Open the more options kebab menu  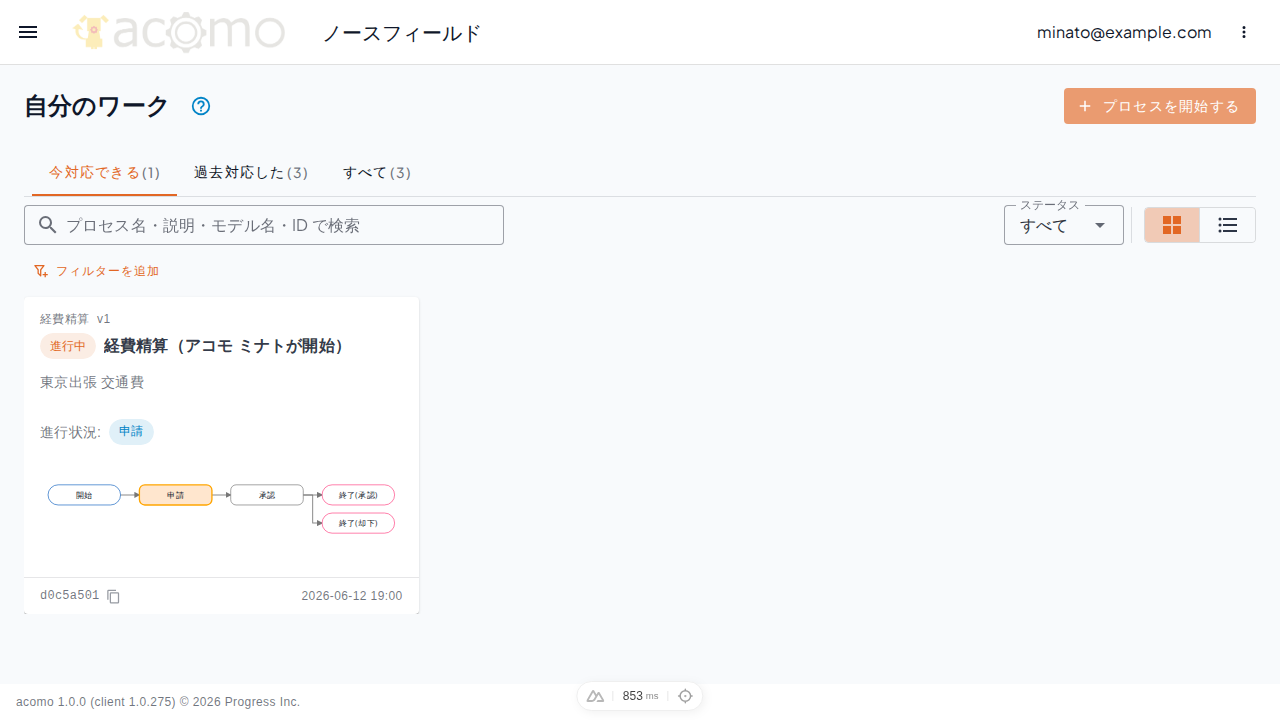(1244, 32)
